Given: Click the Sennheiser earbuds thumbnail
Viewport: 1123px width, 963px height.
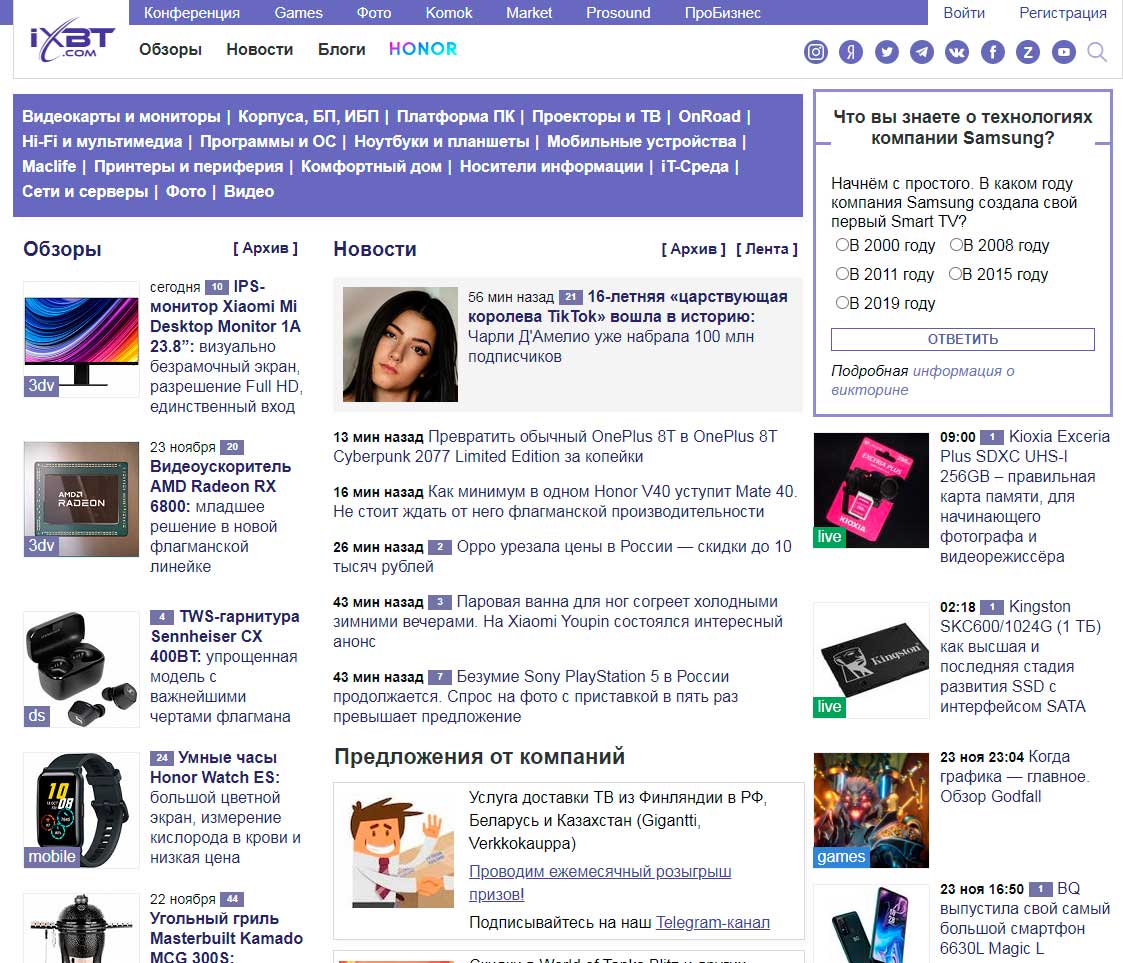Looking at the screenshot, I should 81,669.
